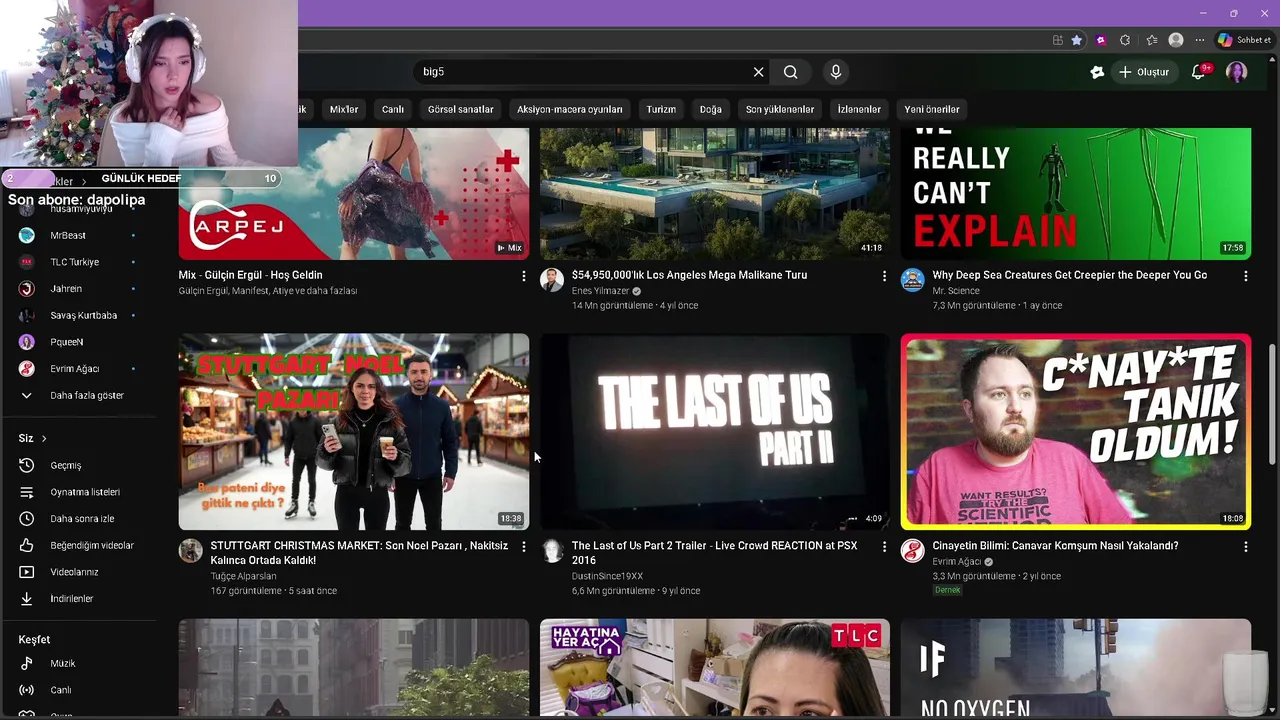Click DustinSince19XX channel avatar
This screenshot has width=1280, height=720.
click(x=552, y=551)
